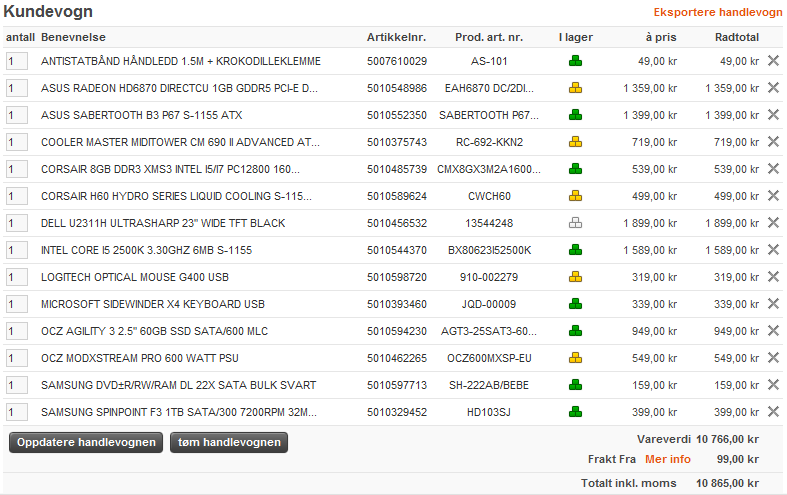
Task: Delete LOGITECH OPTICAL MOUSE G400 row
Action: [773, 277]
